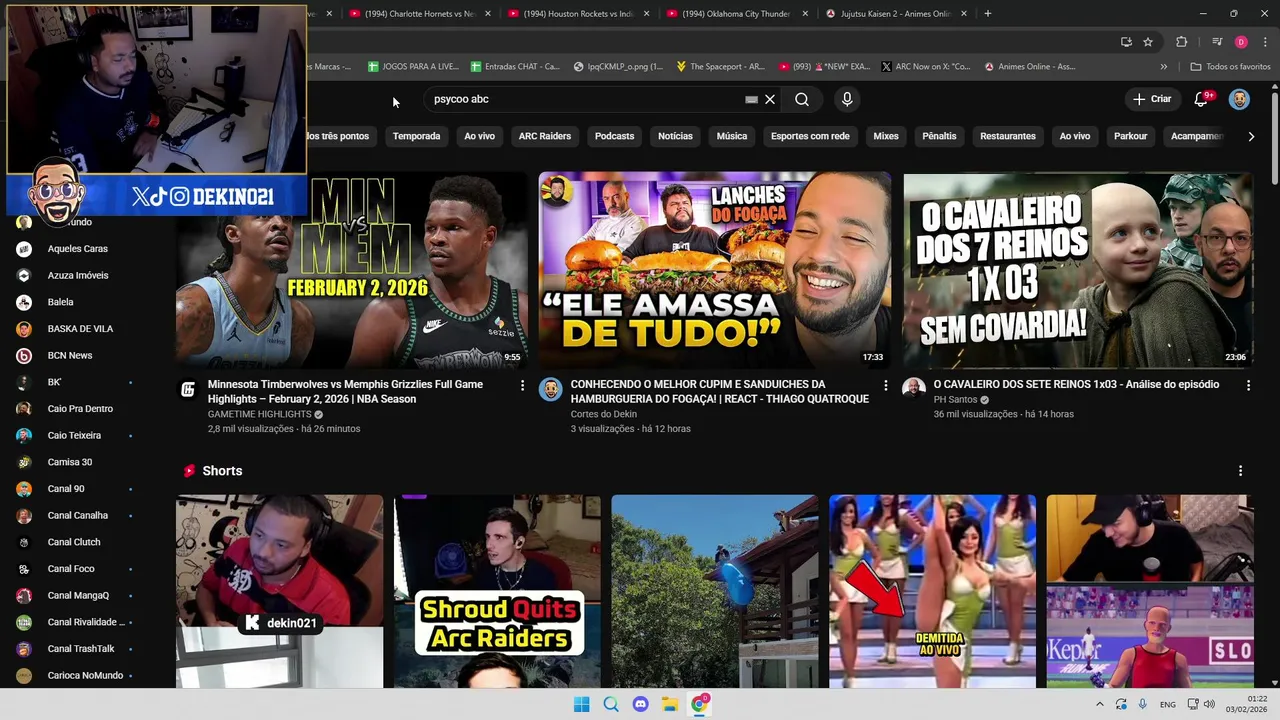Open the Canal Canalha subscription
Screen dimensions: 1280x720
pyautogui.click(x=78, y=515)
